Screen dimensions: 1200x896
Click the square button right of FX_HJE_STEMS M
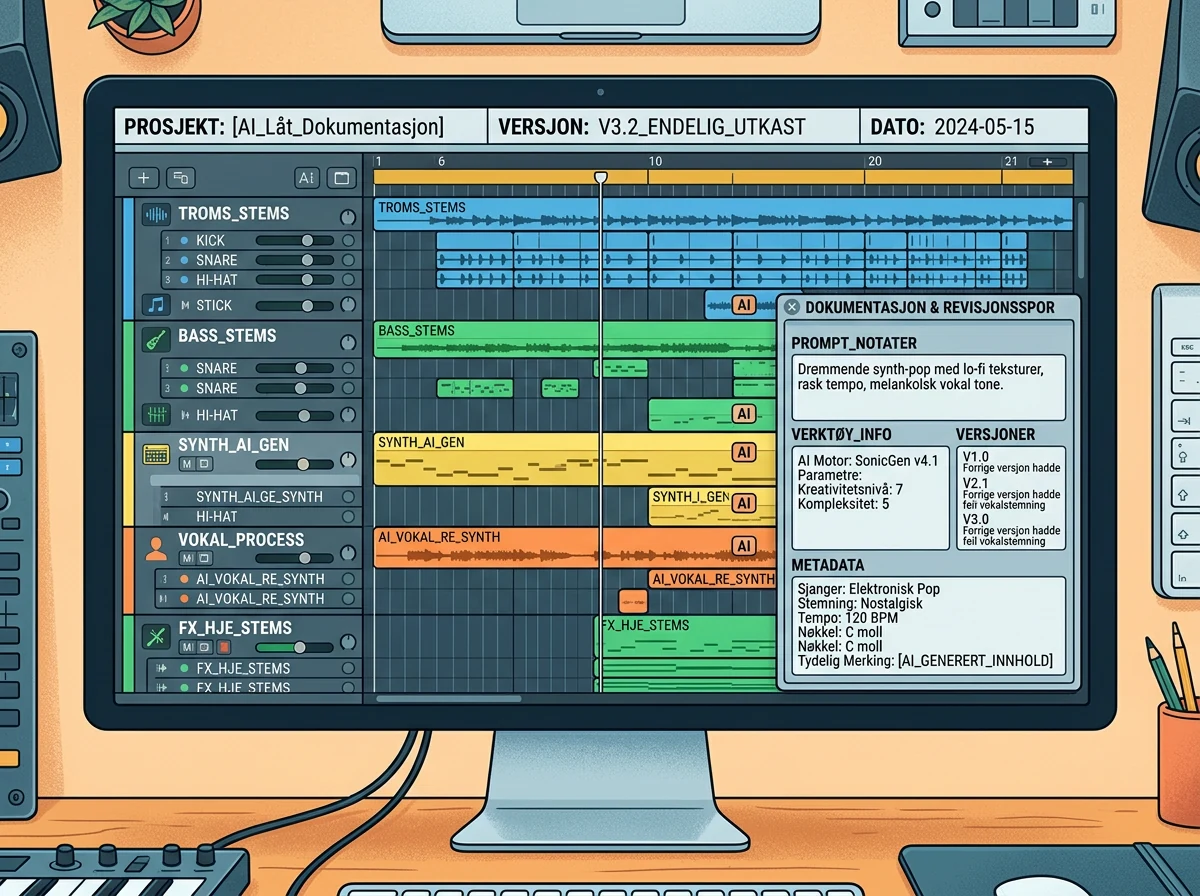click(207, 647)
